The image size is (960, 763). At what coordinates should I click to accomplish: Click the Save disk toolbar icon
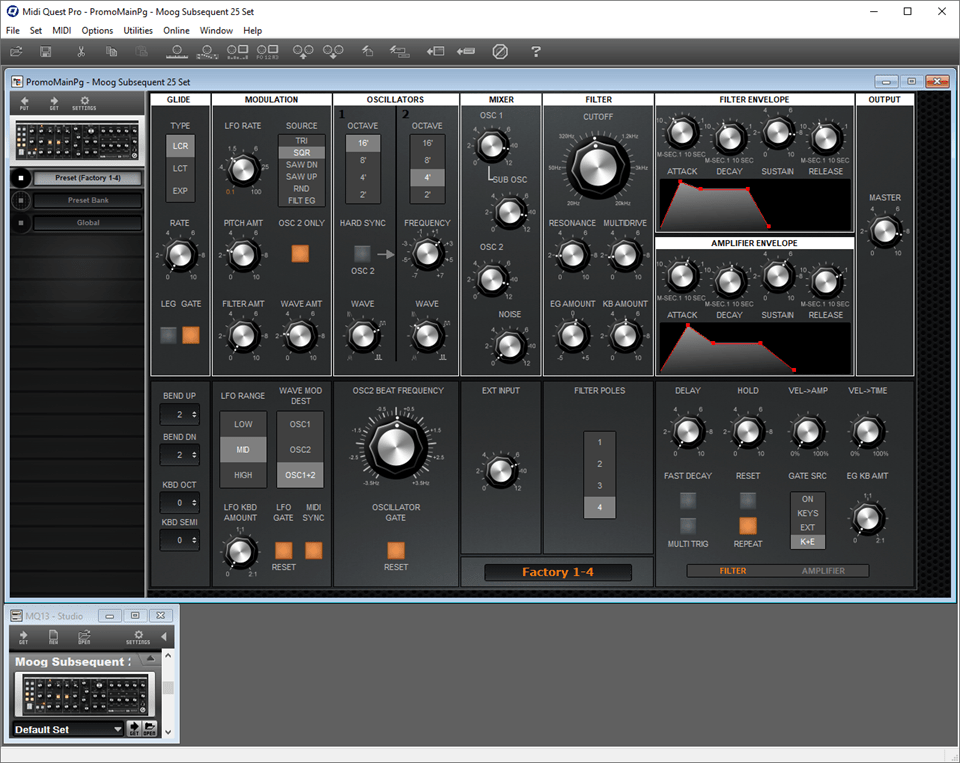click(45, 51)
